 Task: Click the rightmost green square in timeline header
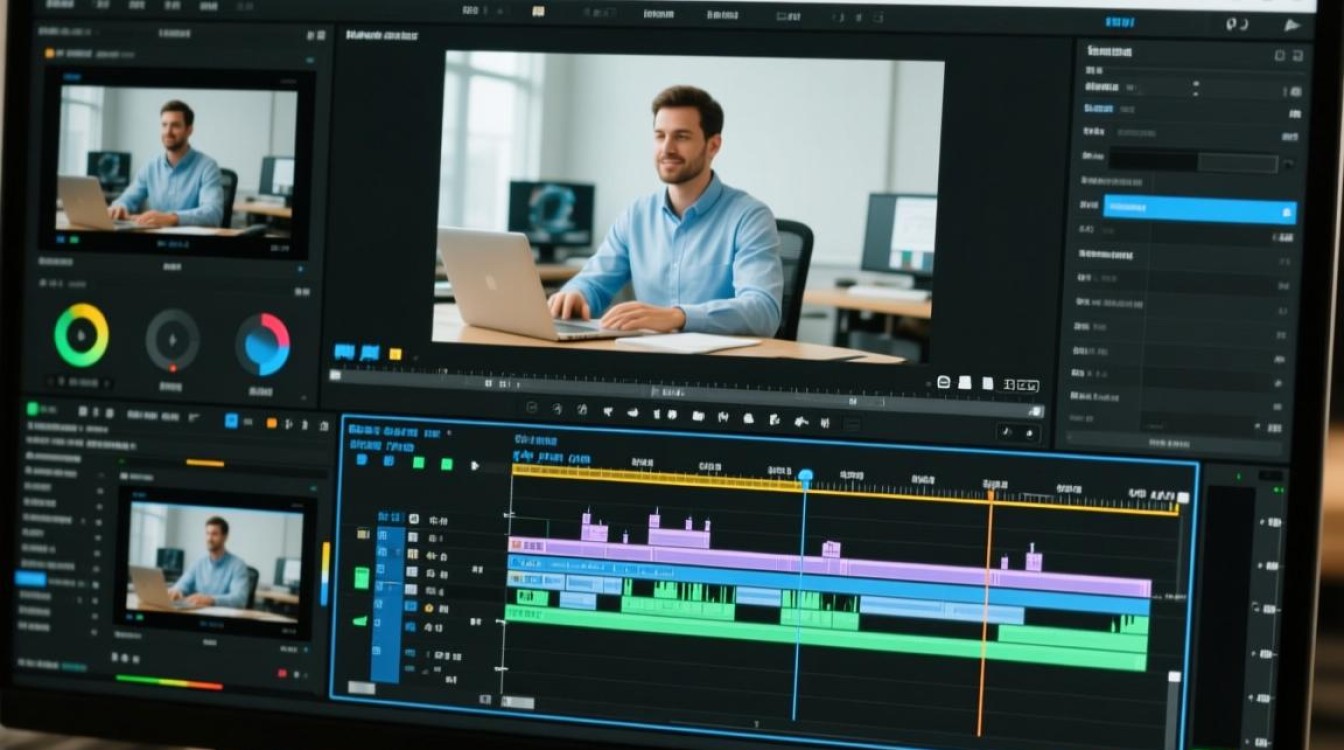(x=447, y=464)
